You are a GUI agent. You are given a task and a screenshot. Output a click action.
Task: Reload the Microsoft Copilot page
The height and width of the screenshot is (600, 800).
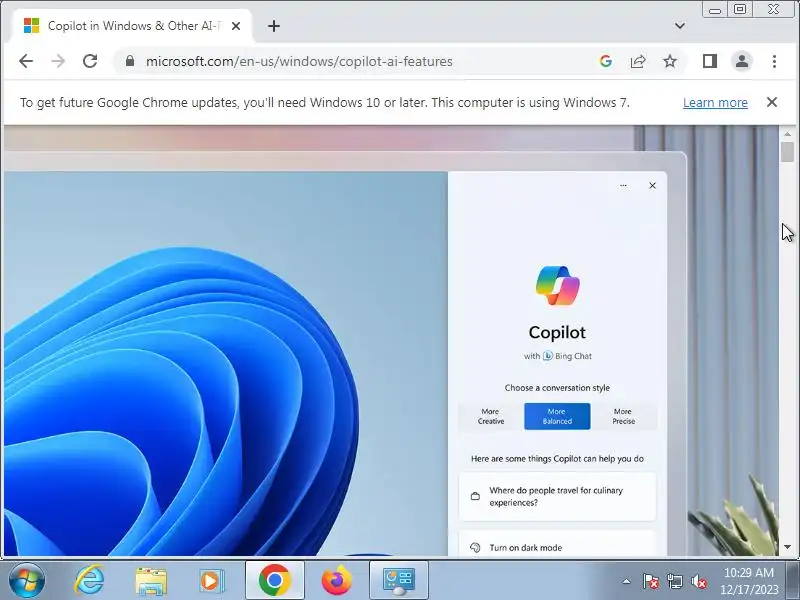coord(90,61)
